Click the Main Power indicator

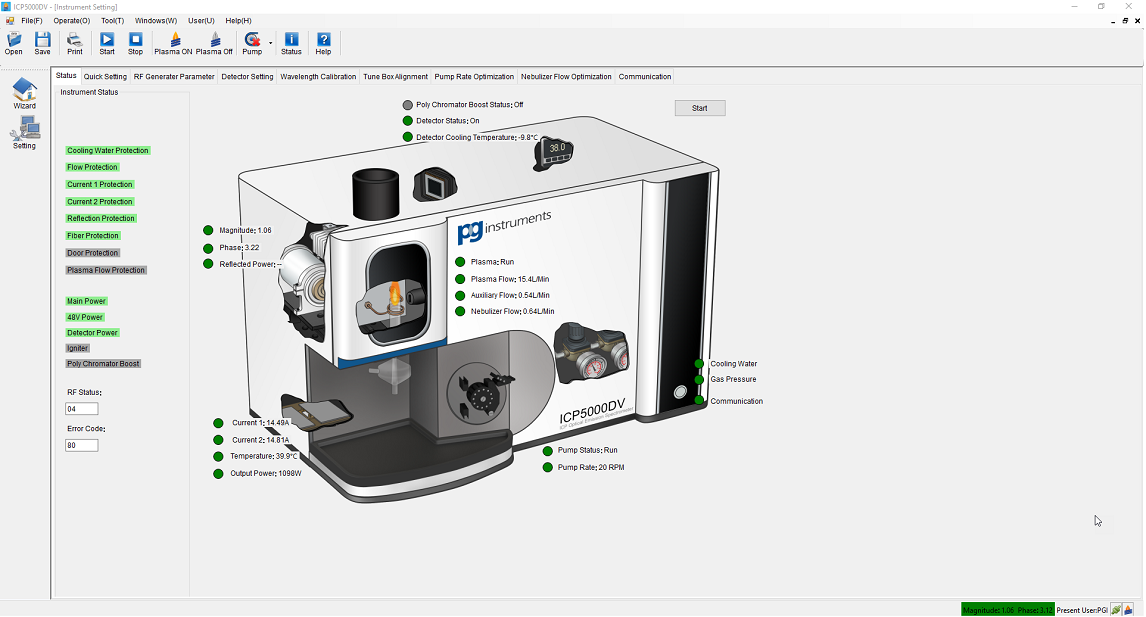click(86, 301)
